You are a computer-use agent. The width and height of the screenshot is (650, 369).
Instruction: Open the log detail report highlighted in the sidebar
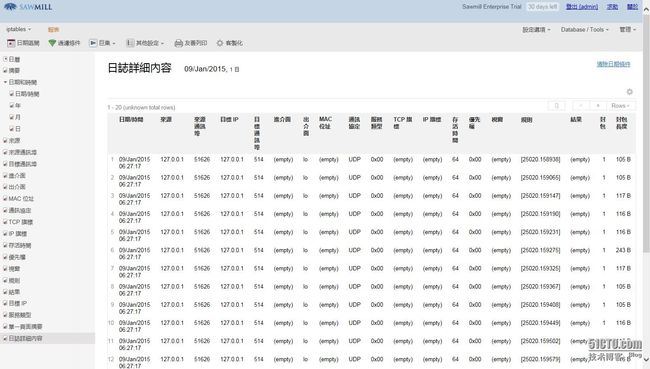pos(25,339)
